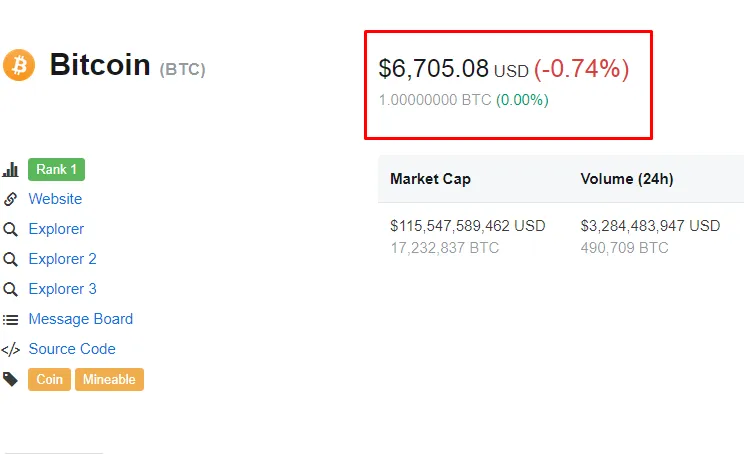
Task: Select the orange Coin tag
Action: (x=49, y=380)
